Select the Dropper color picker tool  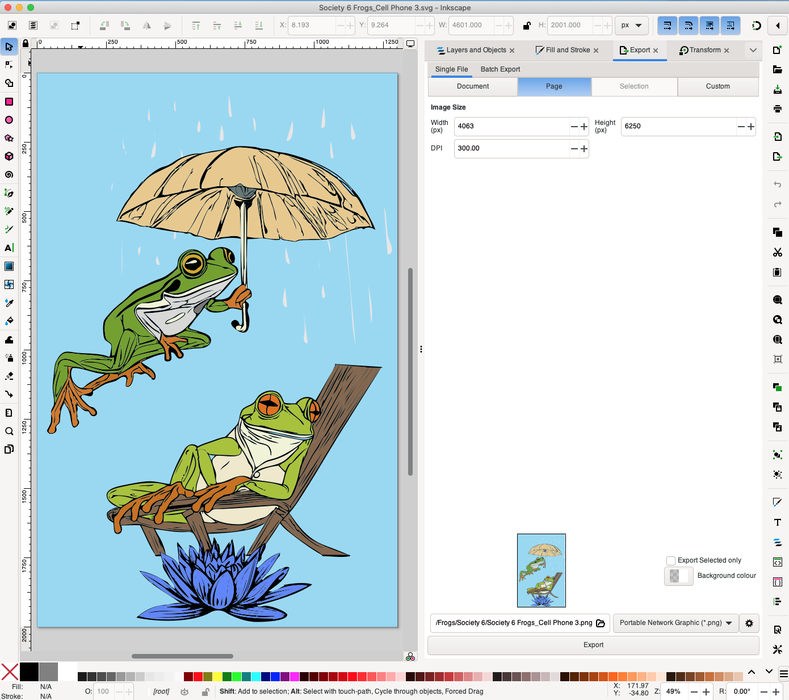point(9,303)
